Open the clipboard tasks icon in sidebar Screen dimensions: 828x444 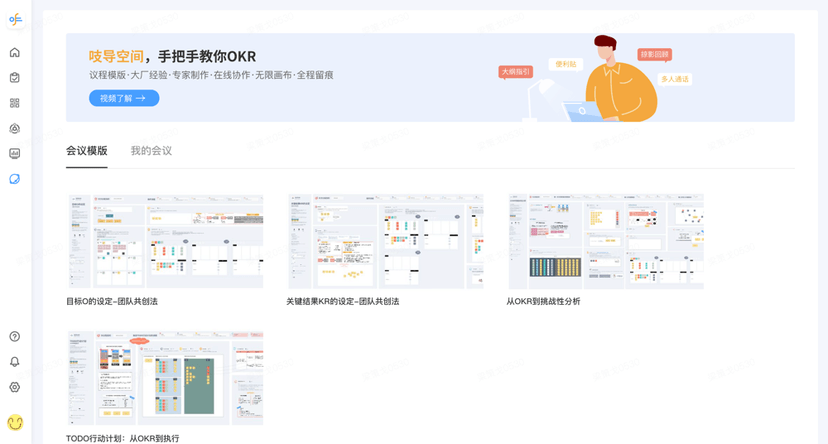click(15, 78)
